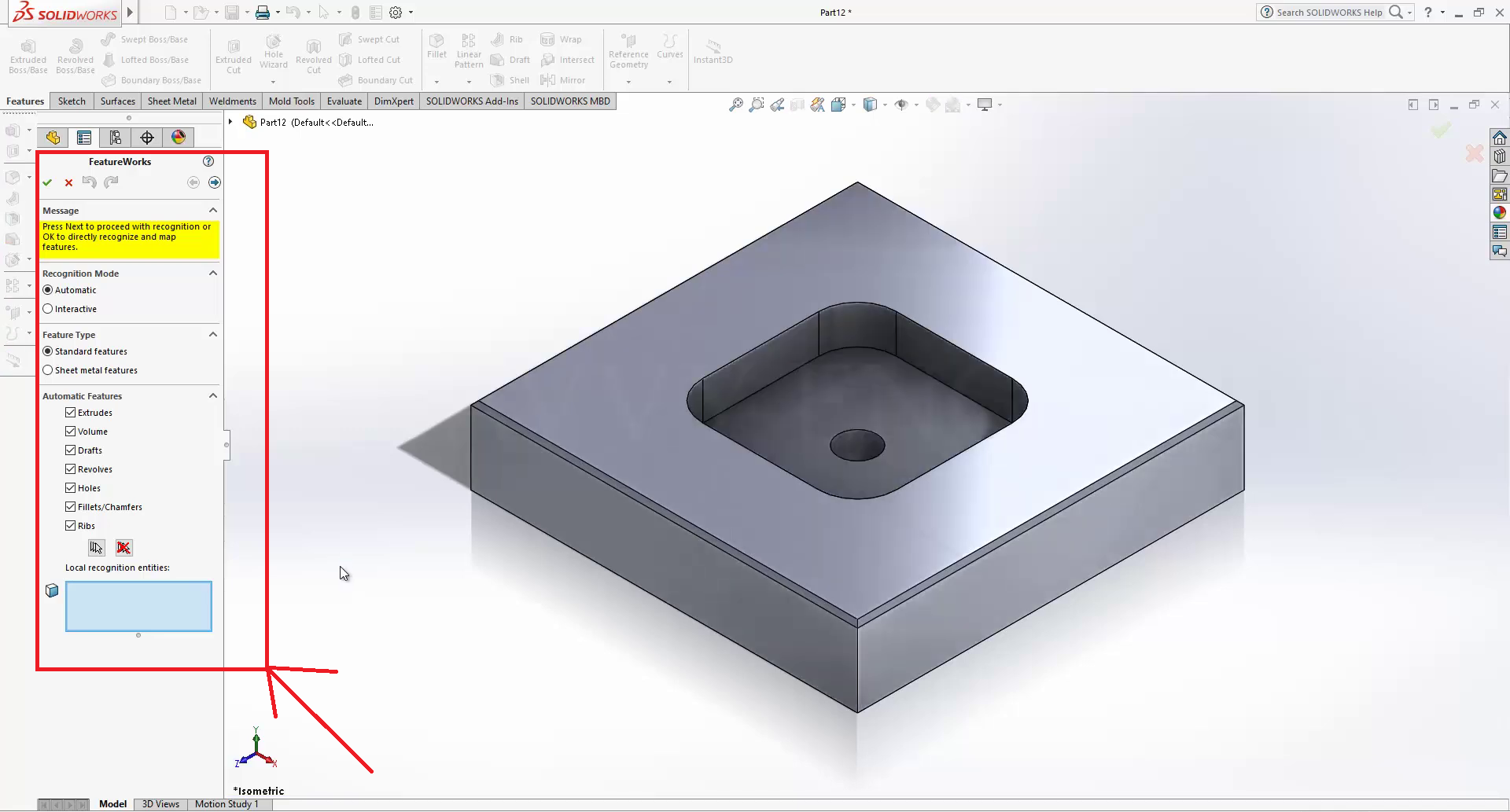The image size is (1510, 812).
Task: Switch to the Sketch tab
Action: [72, 101]
